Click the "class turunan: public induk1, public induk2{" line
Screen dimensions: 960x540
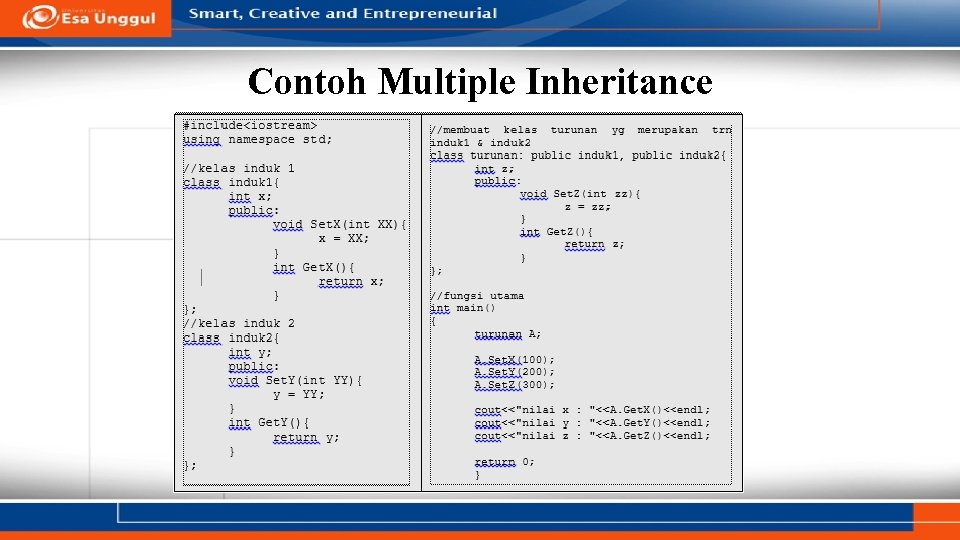(577, 156)
